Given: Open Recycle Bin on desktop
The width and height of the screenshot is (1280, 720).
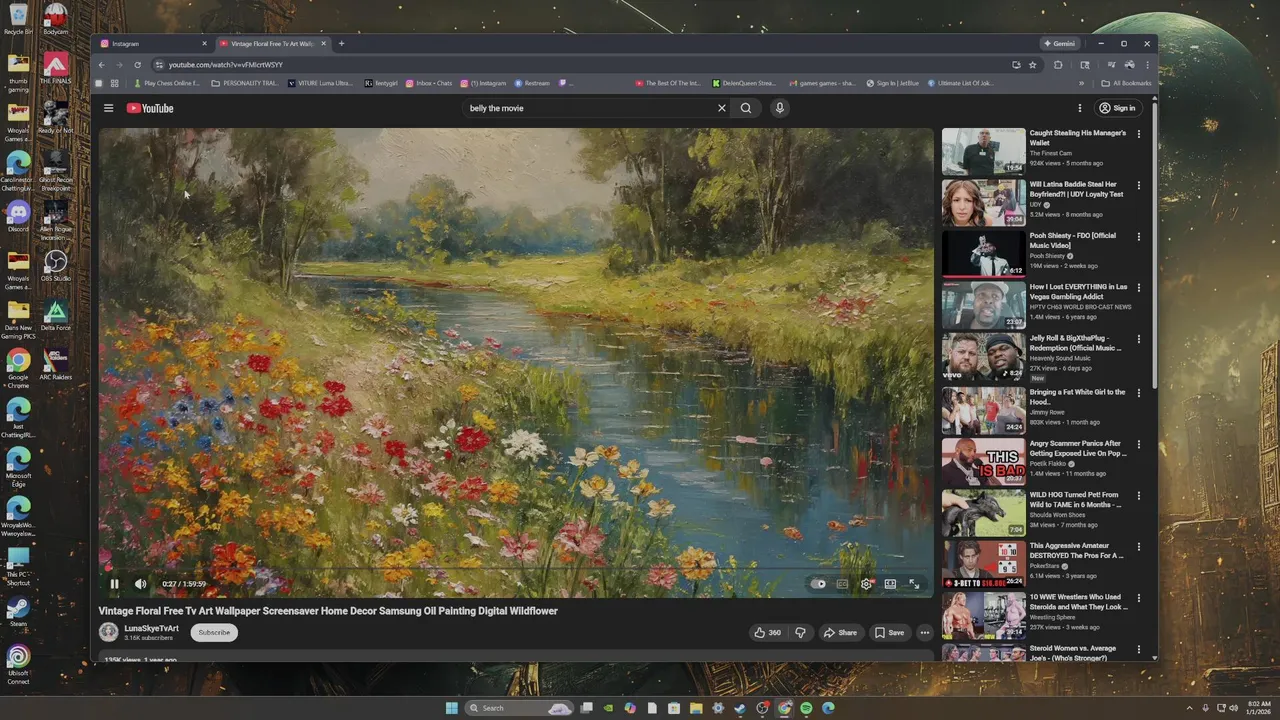Looking at the screenshot, I should (x=18, y=20).
